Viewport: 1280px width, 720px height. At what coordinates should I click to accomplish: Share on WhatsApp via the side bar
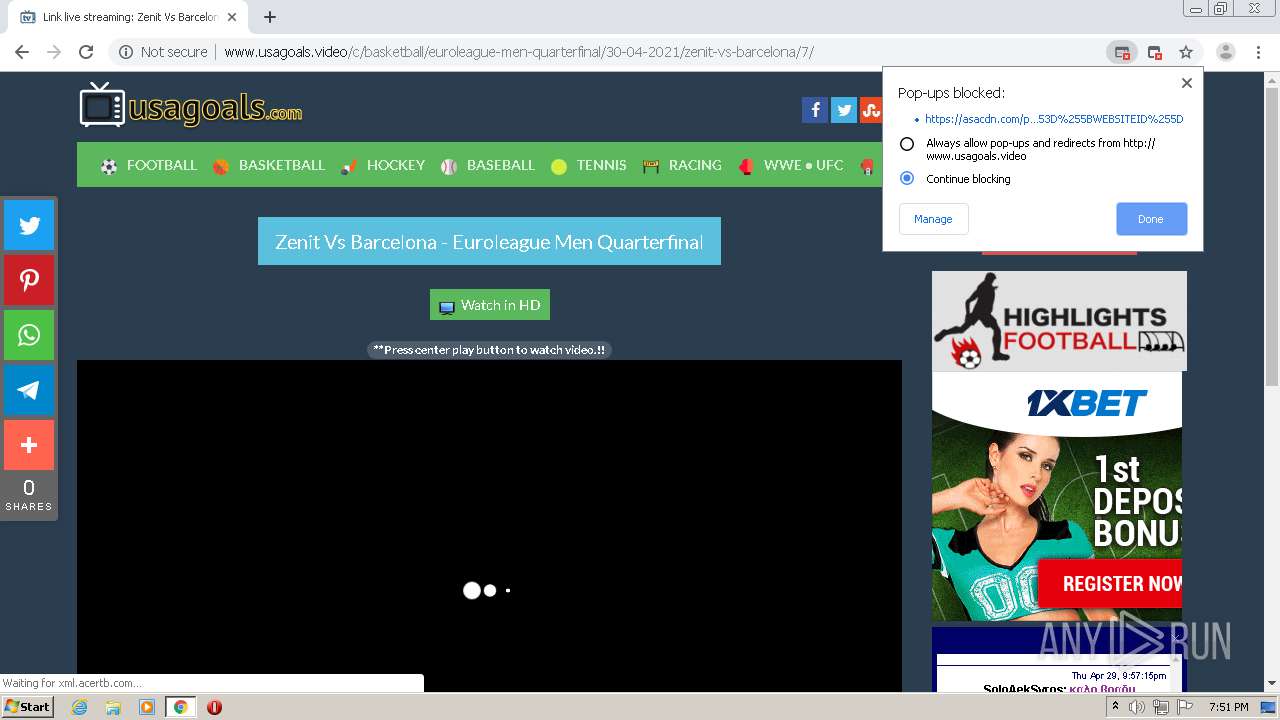[x=29, y=335]
